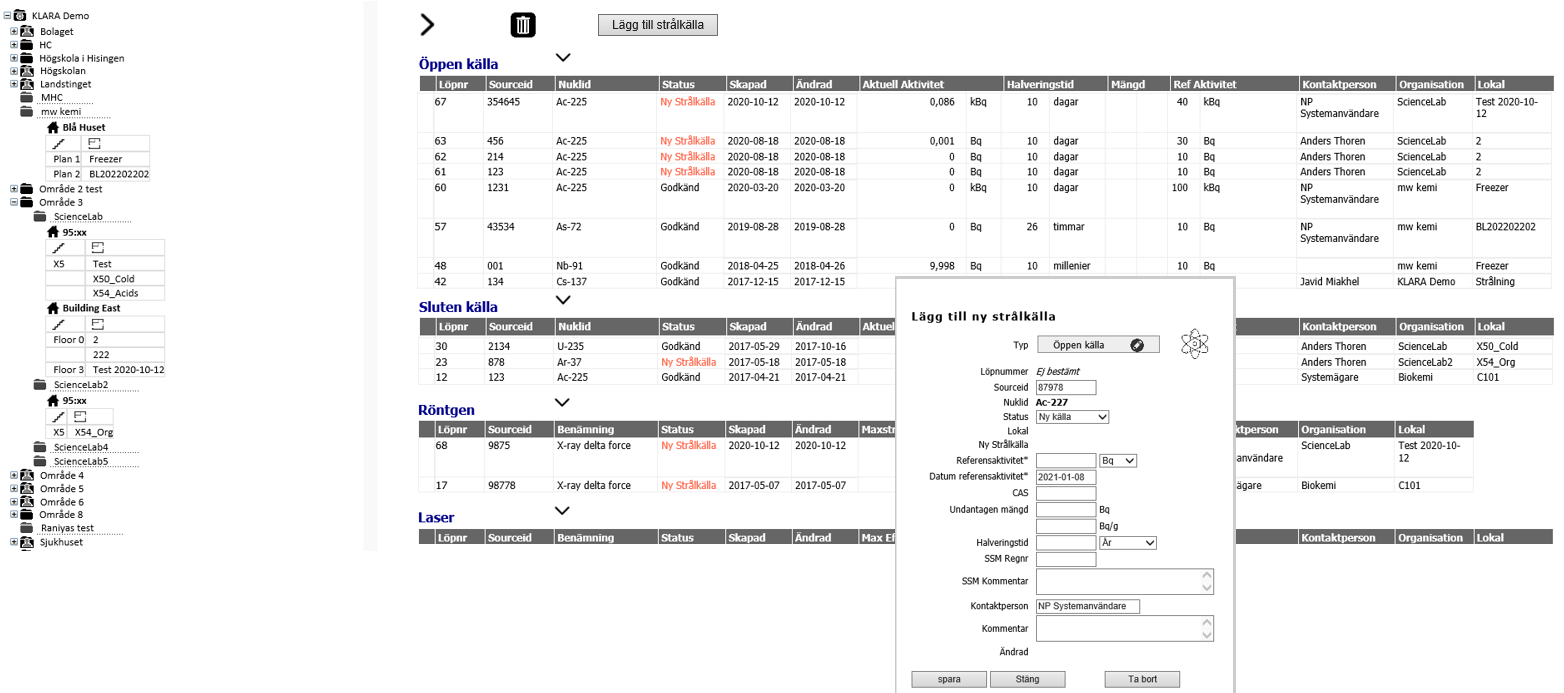Select the X54_Acids room in tree
Screen dimensions: 1564x693
coord(115,293)
